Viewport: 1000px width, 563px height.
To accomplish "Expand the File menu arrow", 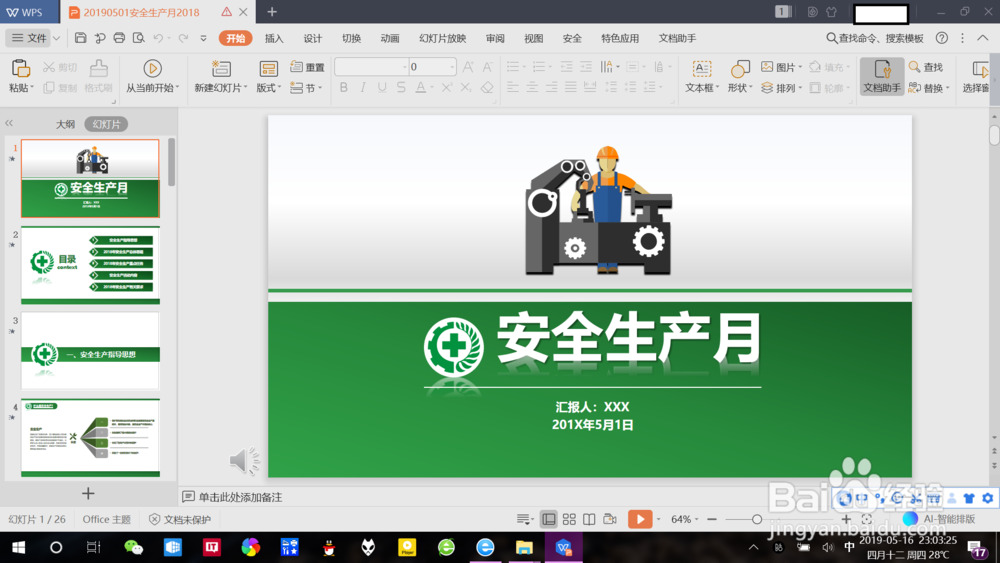I will 57,38.
